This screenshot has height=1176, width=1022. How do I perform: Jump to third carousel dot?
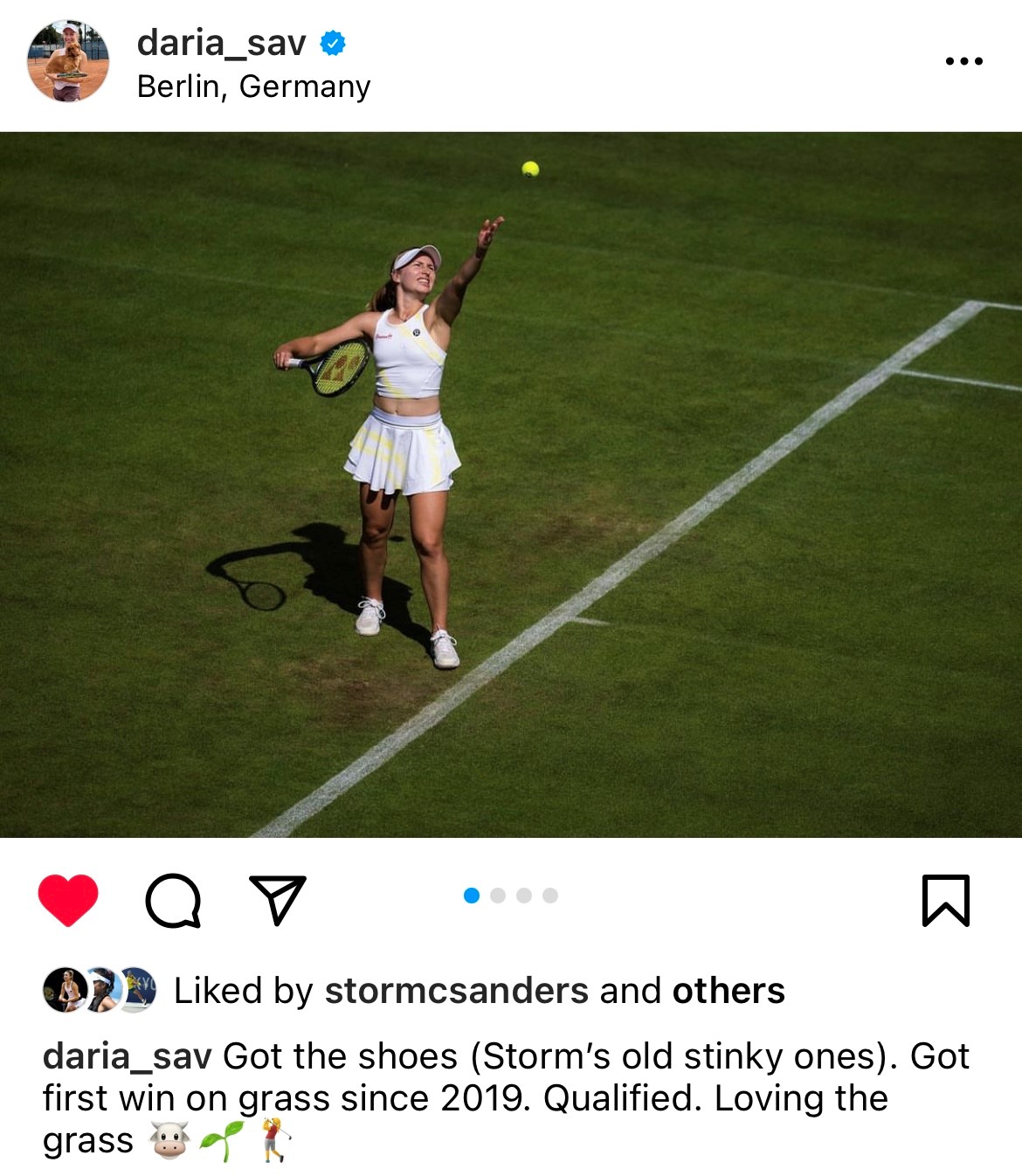pos(524,896)
